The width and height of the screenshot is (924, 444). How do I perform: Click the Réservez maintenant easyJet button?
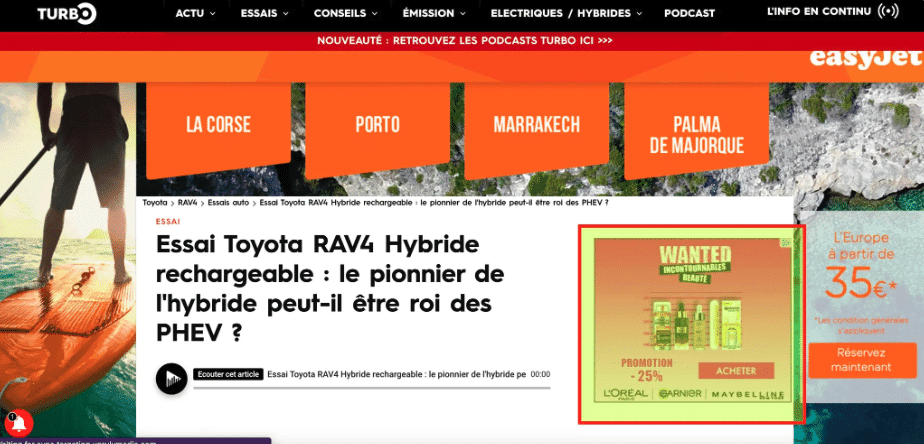coord(861,360)
